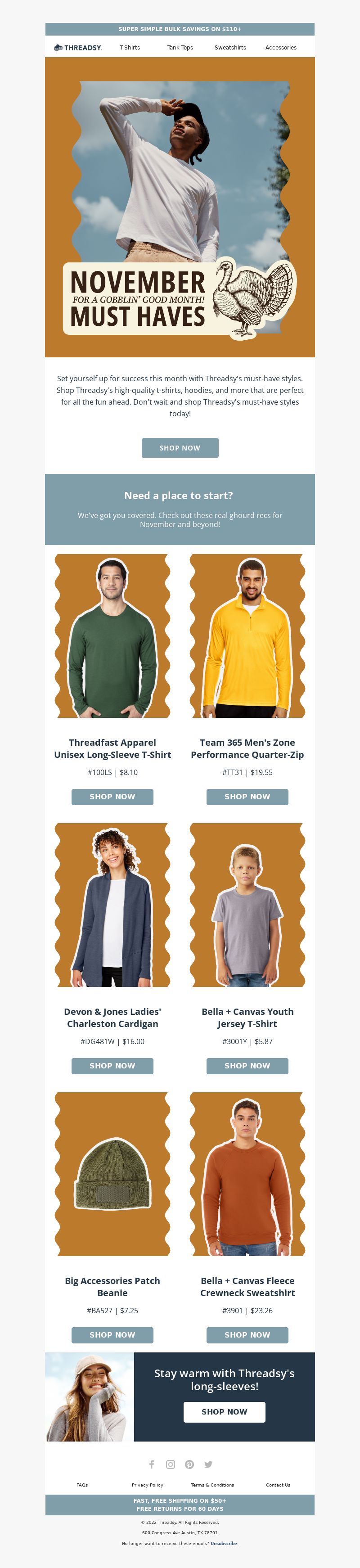Shop the Team 365 Quarter-Zip
The image size is (360, 1568).
247,796
